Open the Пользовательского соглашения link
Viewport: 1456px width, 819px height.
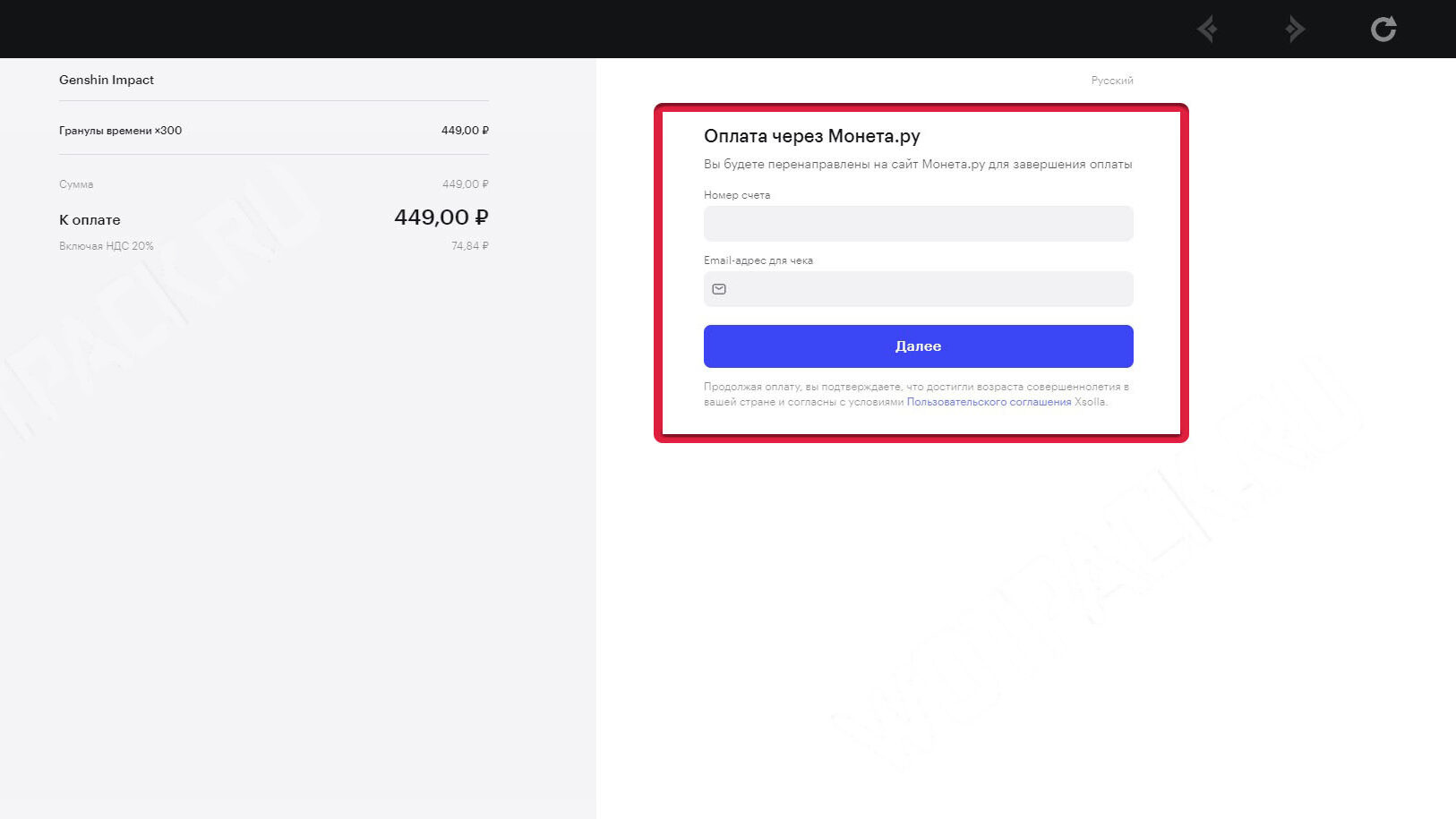989,402
